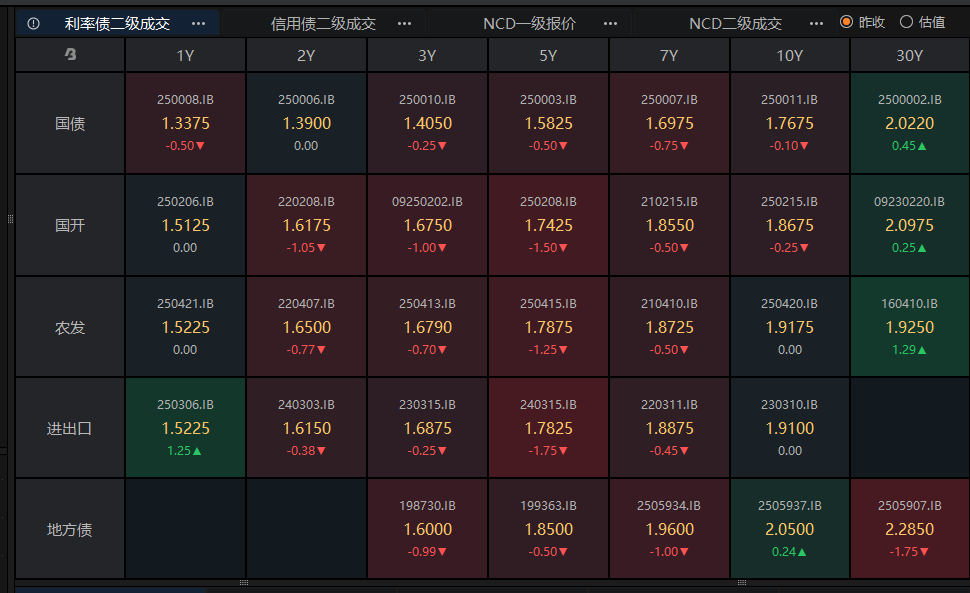The height and width of the screenshot is (593, 970).
Task: Click the bottom right splitter grip icon
Action: [x=742, y=582]
